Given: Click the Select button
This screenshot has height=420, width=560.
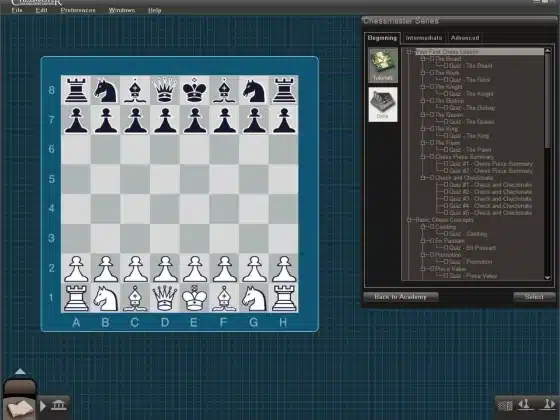Looking at the screenshot, I should [534, 297].
